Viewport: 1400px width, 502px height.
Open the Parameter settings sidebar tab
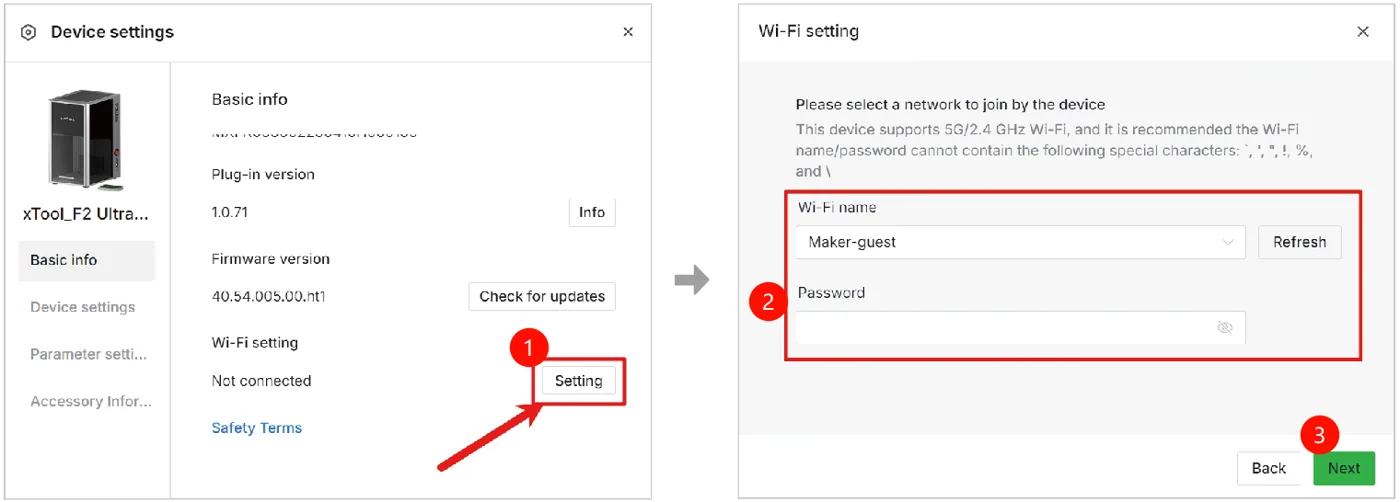click(89, 354)
